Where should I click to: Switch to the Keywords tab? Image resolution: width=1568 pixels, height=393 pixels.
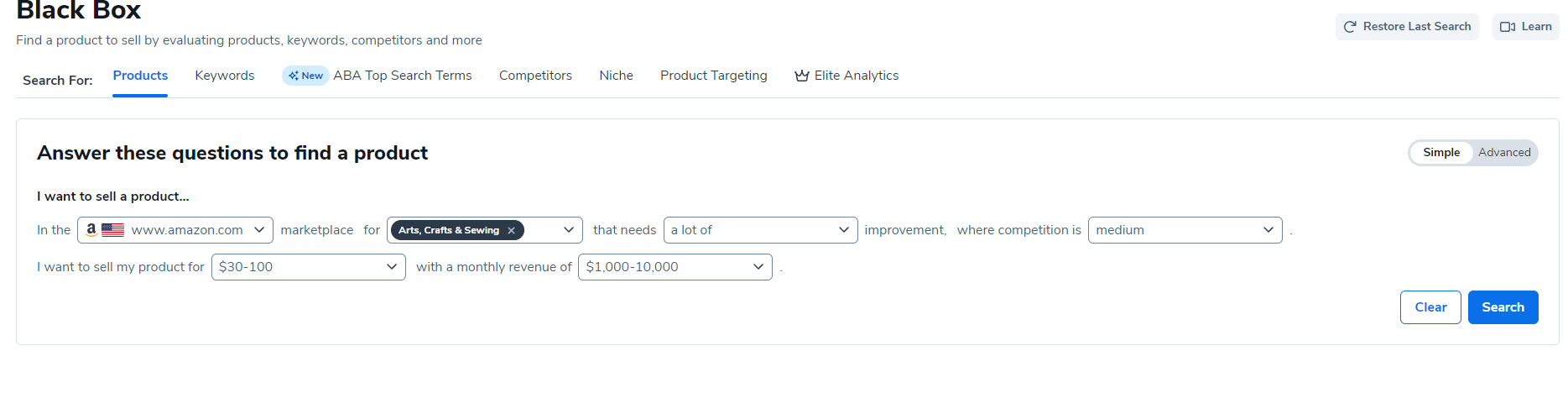click(224, 76)
